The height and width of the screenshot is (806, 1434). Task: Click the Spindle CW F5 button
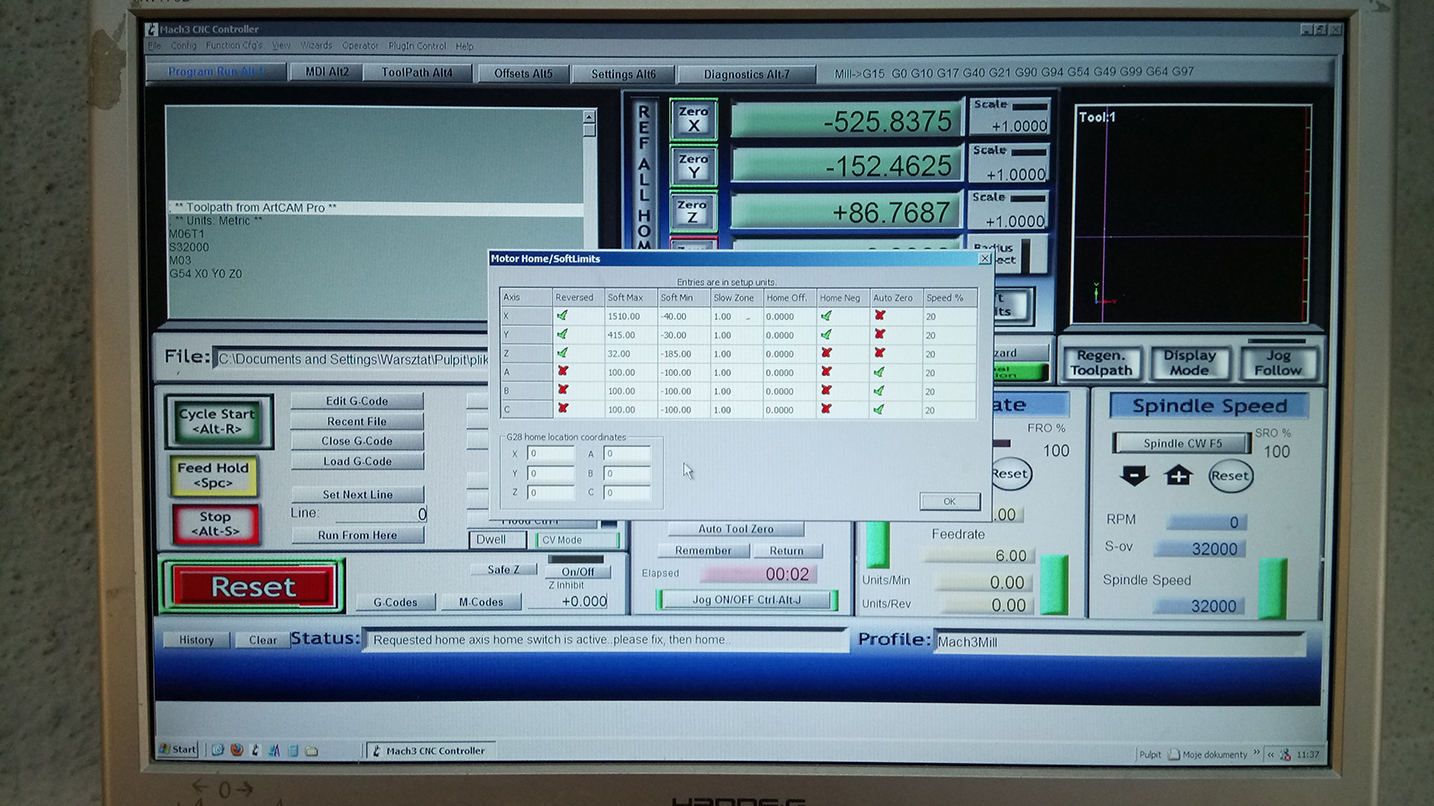[1183, 443]
